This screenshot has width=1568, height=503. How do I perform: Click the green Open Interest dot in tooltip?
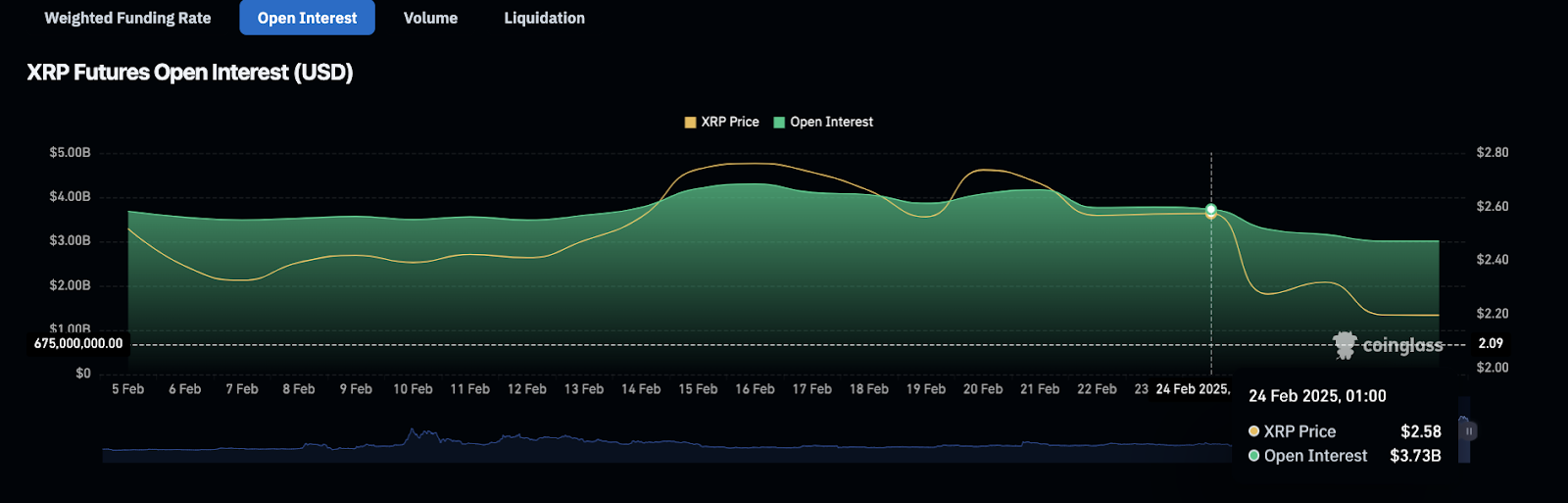(1253, 456)
